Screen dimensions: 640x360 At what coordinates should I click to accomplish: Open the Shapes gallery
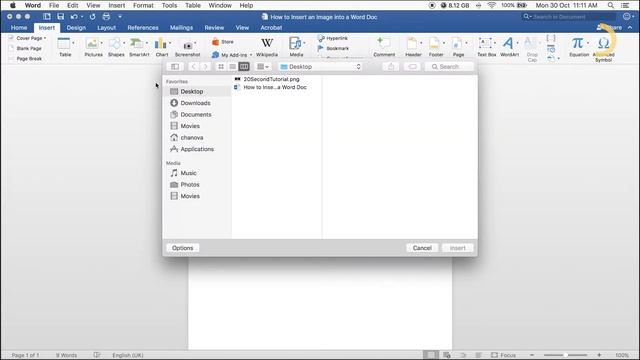point(116,47)
